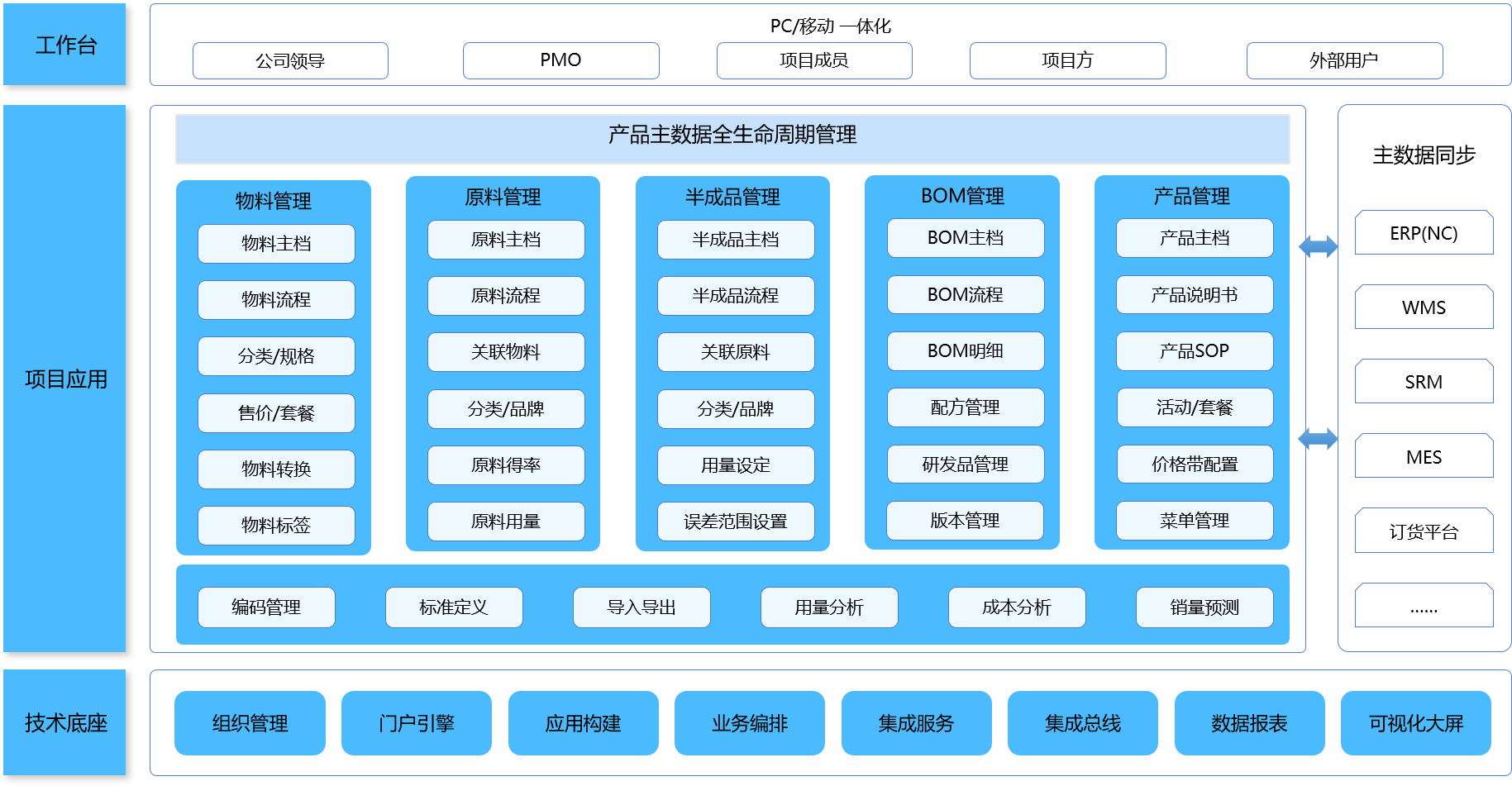Screen dimensions: 1512x786
Task: Click the 价格带配置 box
Action: 1195,464
